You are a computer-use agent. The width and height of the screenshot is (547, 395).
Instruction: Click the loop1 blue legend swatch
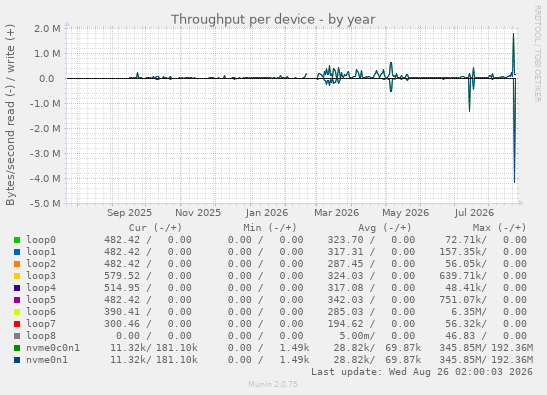click(x=17, y=252)
